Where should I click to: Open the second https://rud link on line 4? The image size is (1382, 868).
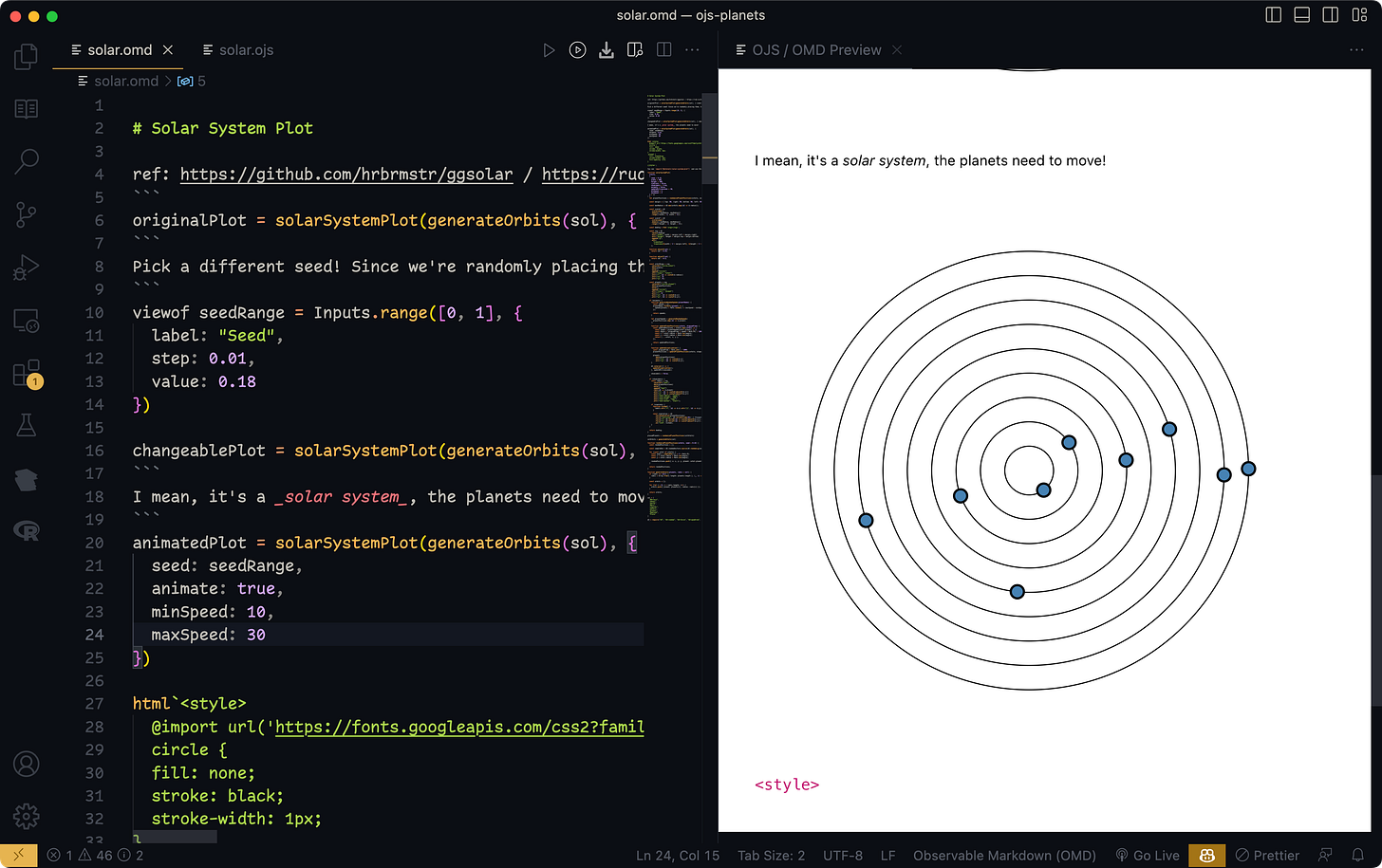(593, 175)
